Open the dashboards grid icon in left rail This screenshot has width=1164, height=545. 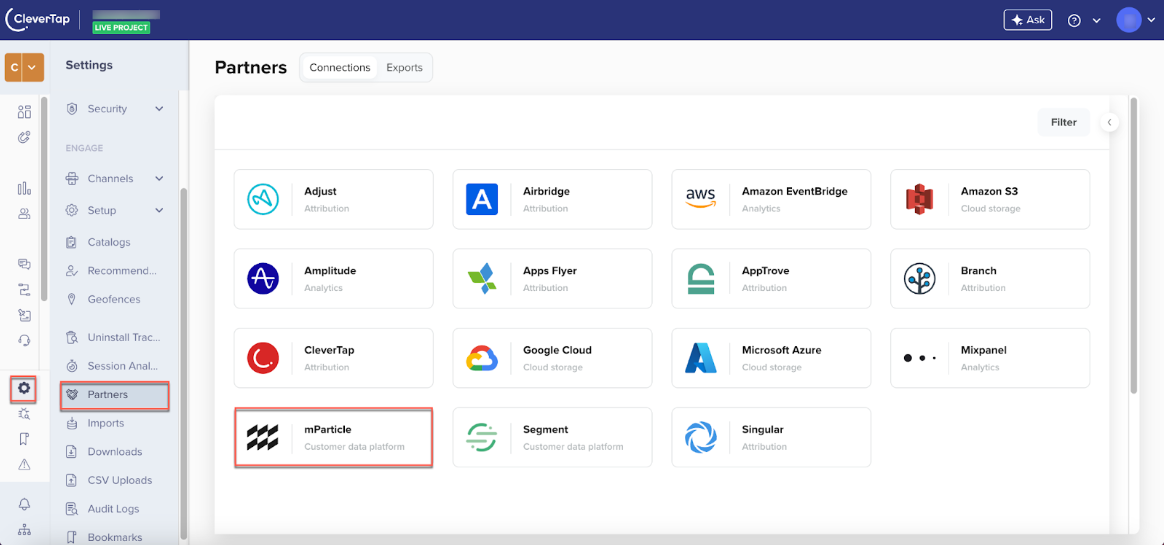click(x=24, y=112)
